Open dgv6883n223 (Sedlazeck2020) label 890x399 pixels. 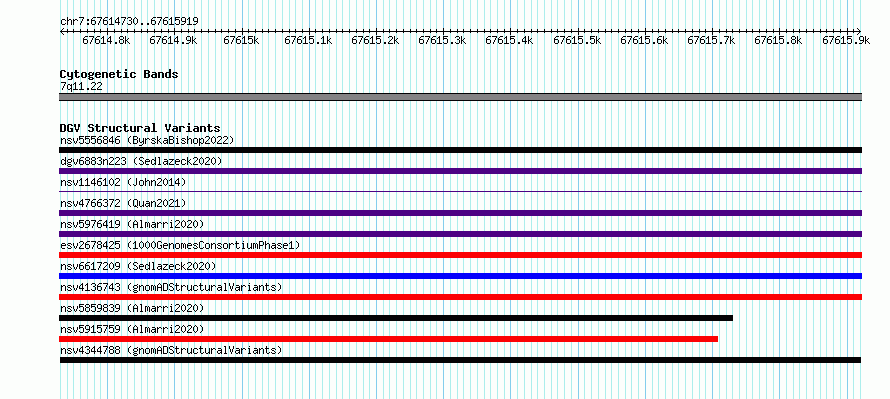coord(141,161)
